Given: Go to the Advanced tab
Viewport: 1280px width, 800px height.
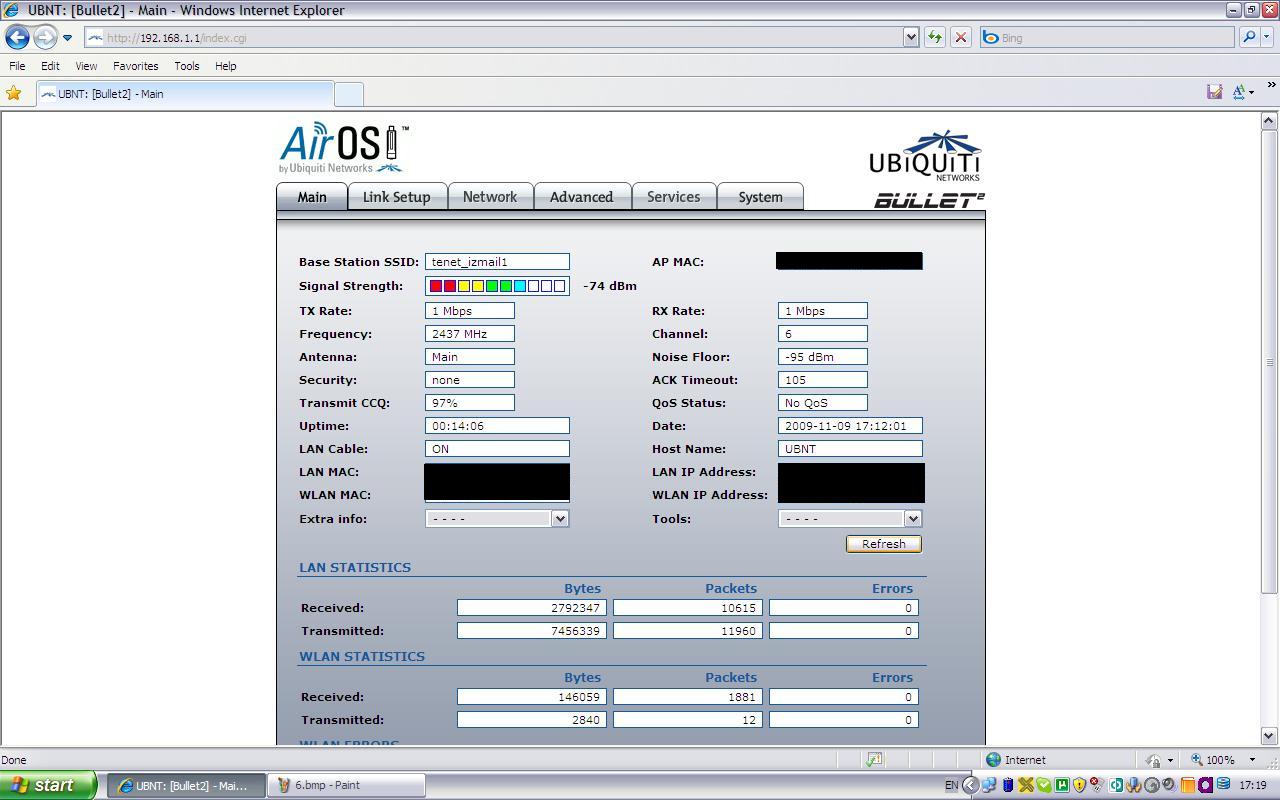Looking at the screenshot, I should 581,197.
